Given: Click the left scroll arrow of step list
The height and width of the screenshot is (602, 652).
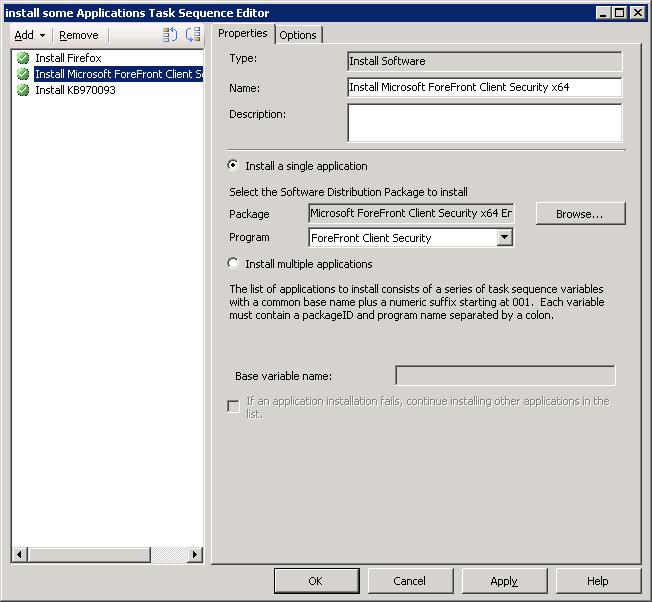Looking at the screenshot, I should tap(19, 554).
